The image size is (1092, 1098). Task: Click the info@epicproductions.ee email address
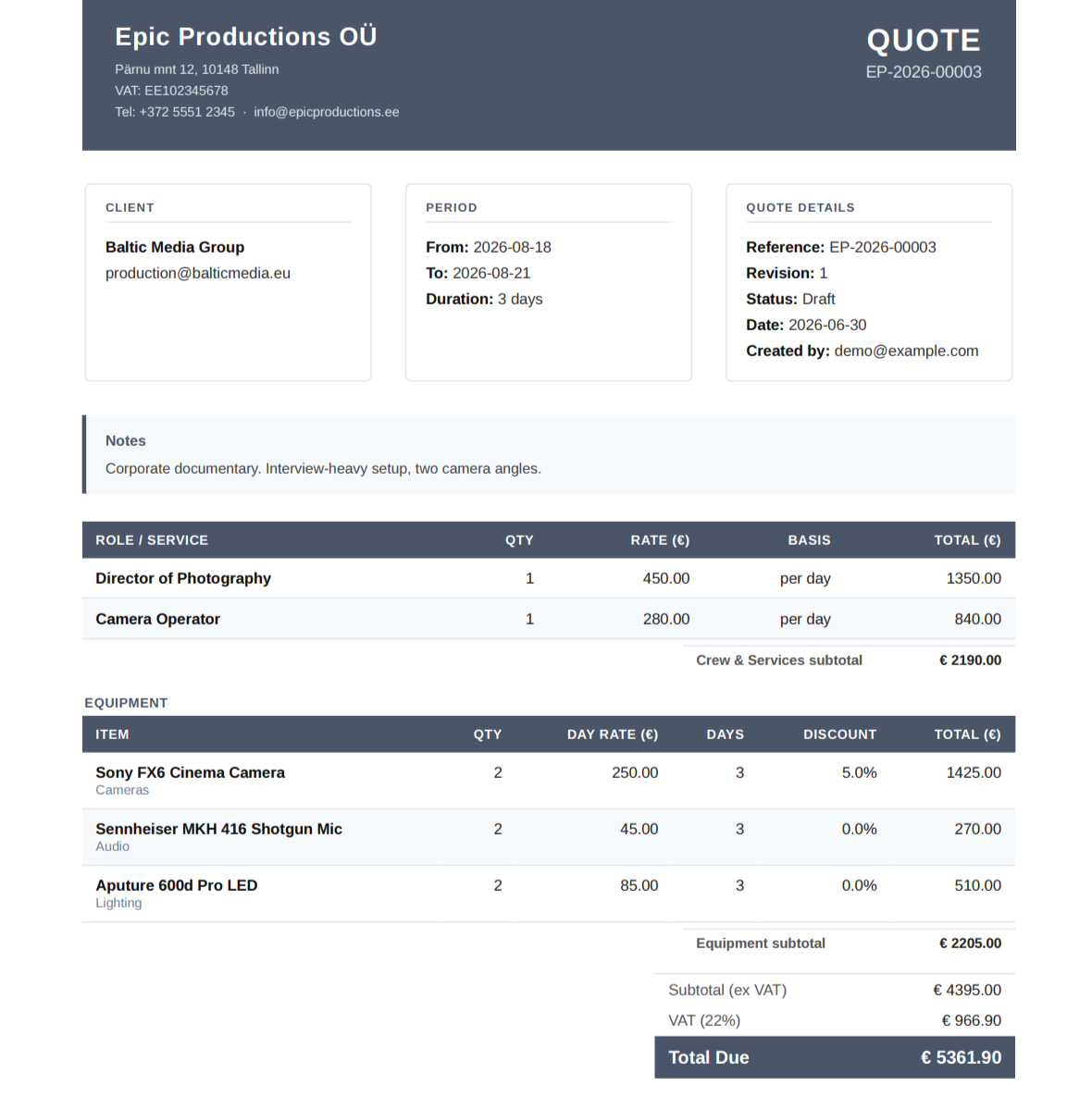pos(327,112)
